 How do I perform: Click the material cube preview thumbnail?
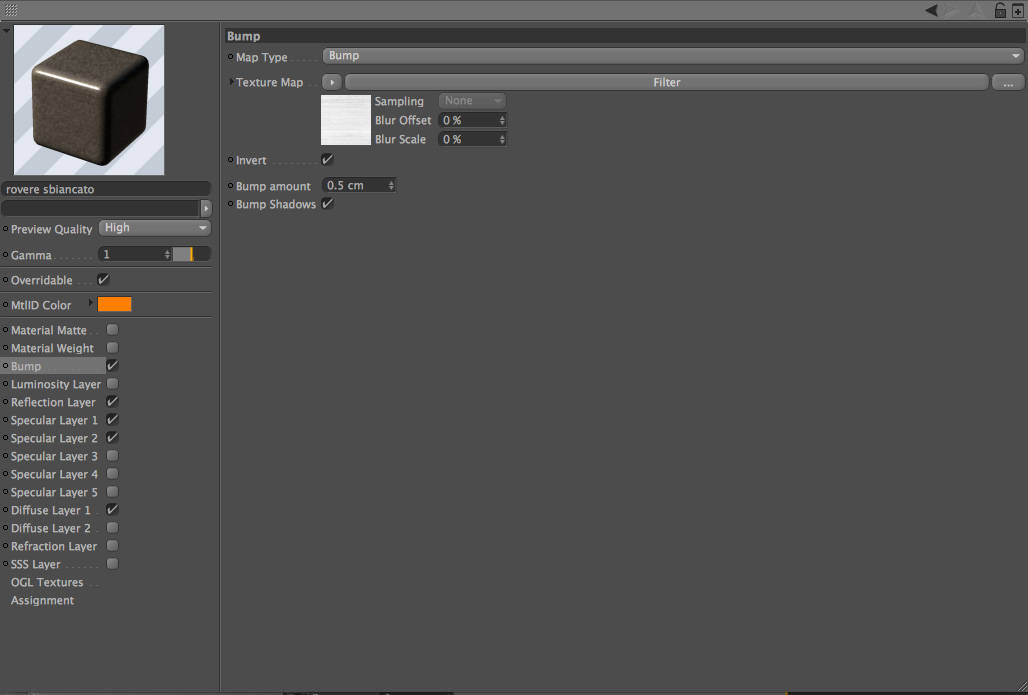pos(89,100)
